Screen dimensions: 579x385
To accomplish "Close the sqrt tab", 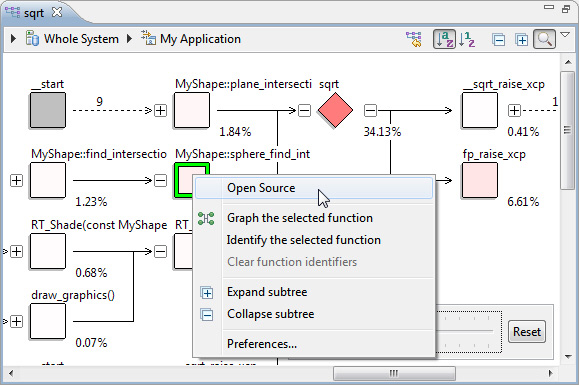I will pos(57,12).
